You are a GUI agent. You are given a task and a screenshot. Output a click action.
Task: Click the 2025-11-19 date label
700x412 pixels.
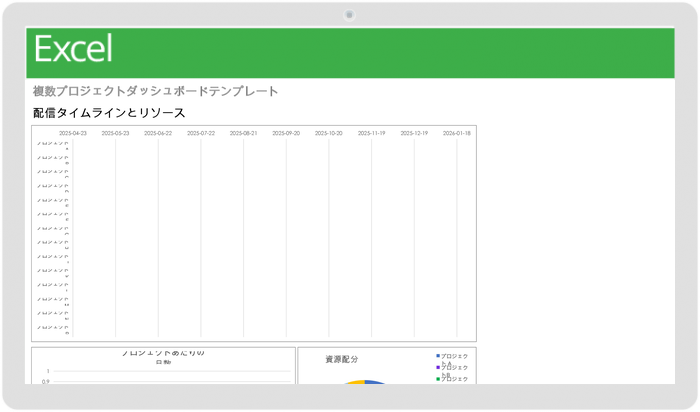click(371, 133)
